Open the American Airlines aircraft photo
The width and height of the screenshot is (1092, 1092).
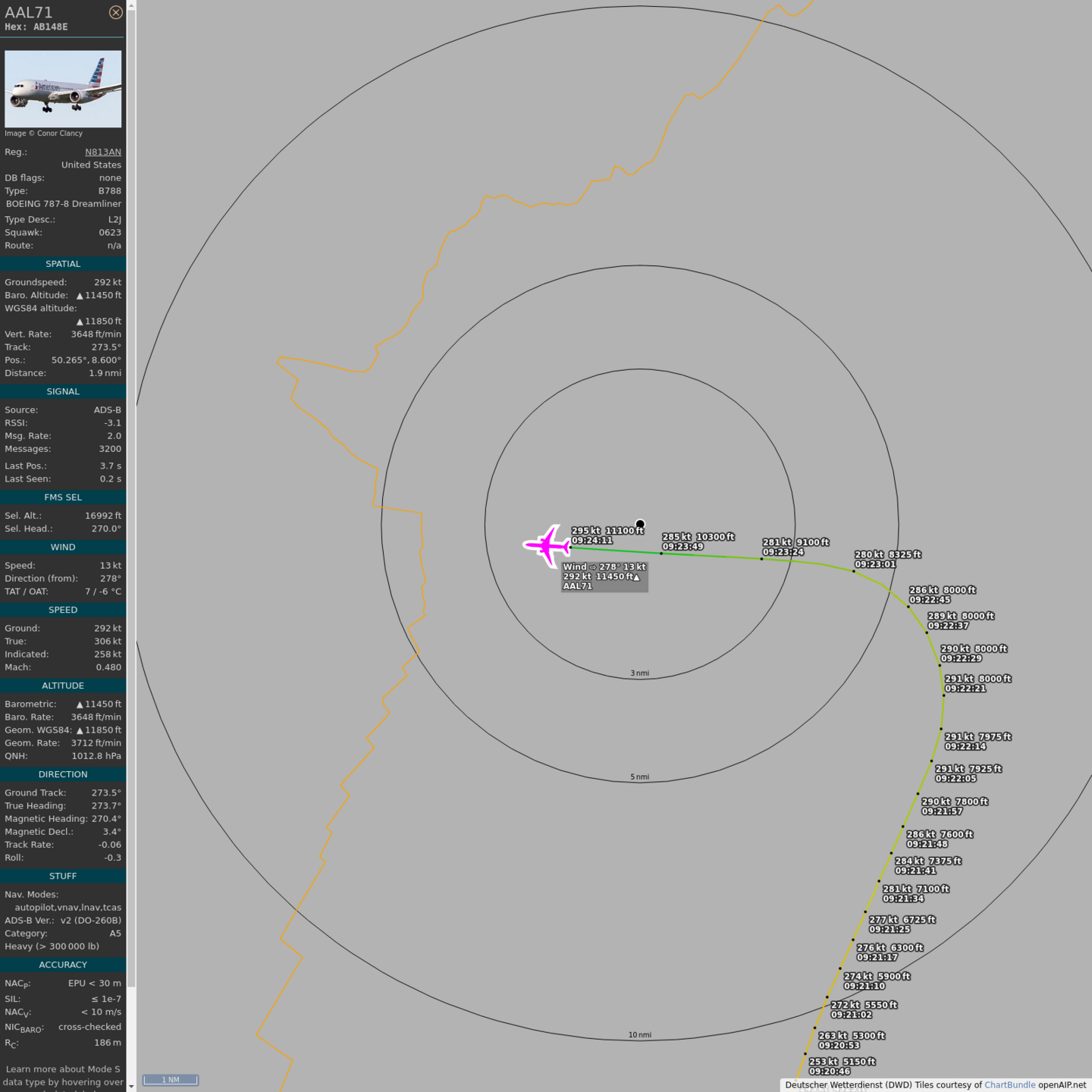tap(63, 89)
